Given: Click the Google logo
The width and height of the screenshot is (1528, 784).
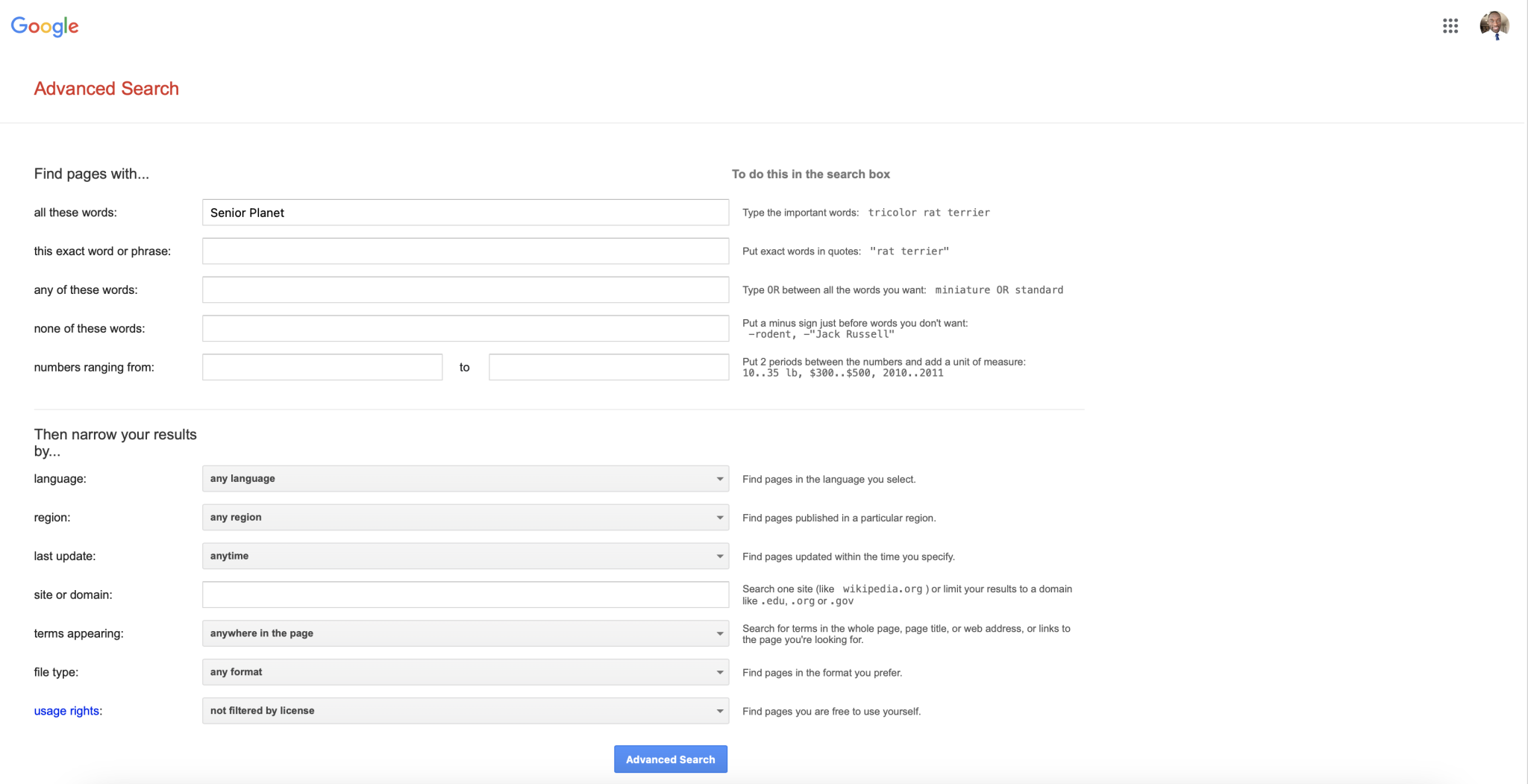Looking at the screenshot, I should pyautogui.click(x=45, y=26).
